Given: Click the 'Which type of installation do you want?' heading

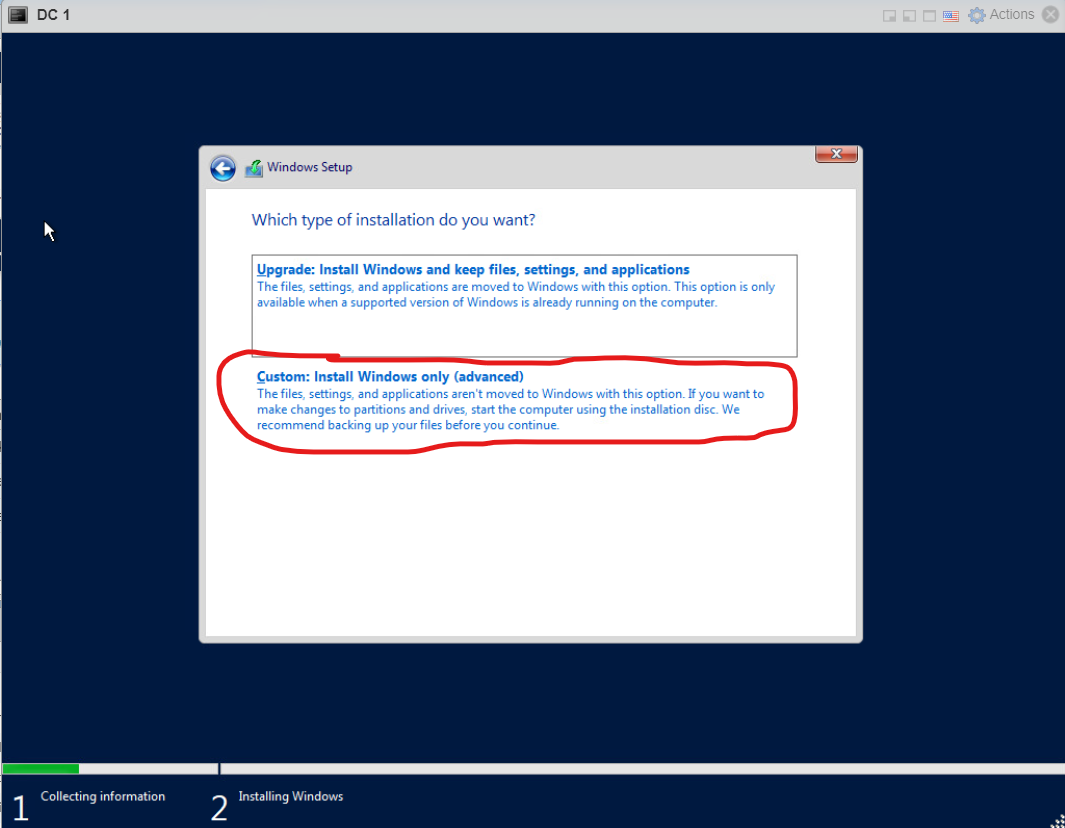Looking at the screenshot, I should click(x=393, y=220).
